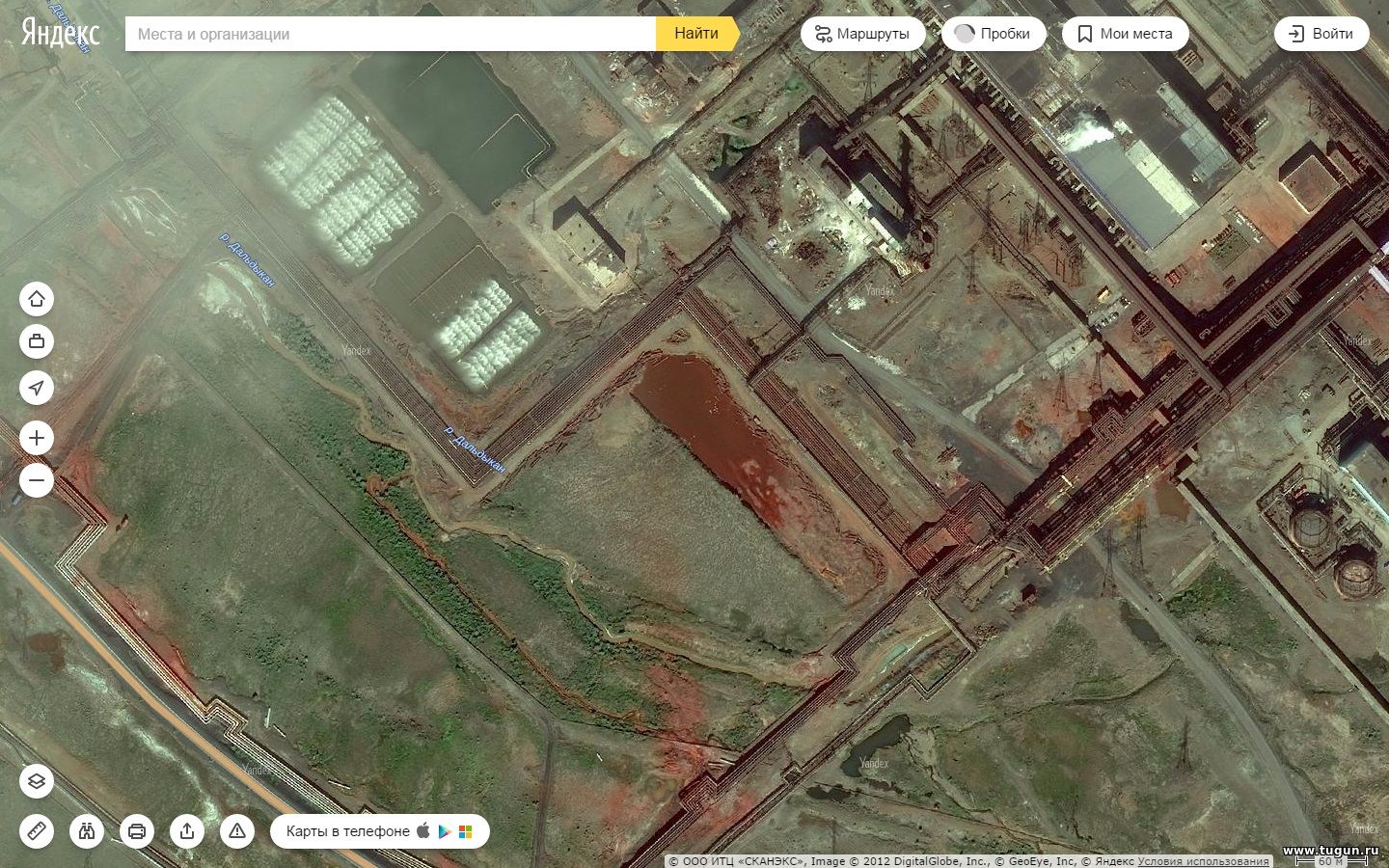Open 'Условия использования' link

coord(1203,861)
